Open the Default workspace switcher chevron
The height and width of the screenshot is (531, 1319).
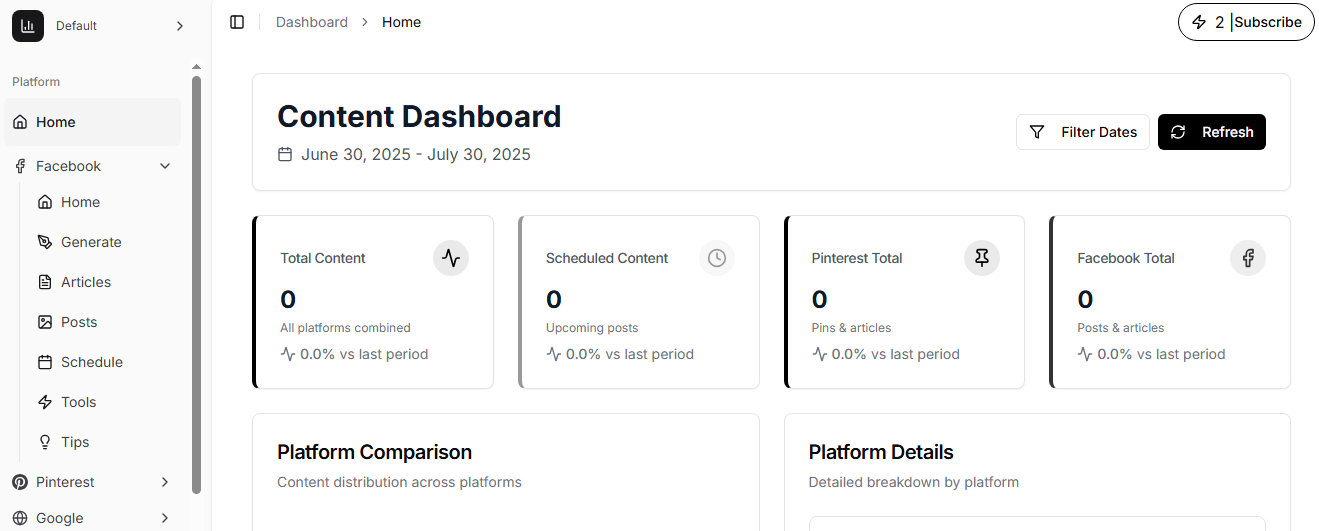[180, 26]
